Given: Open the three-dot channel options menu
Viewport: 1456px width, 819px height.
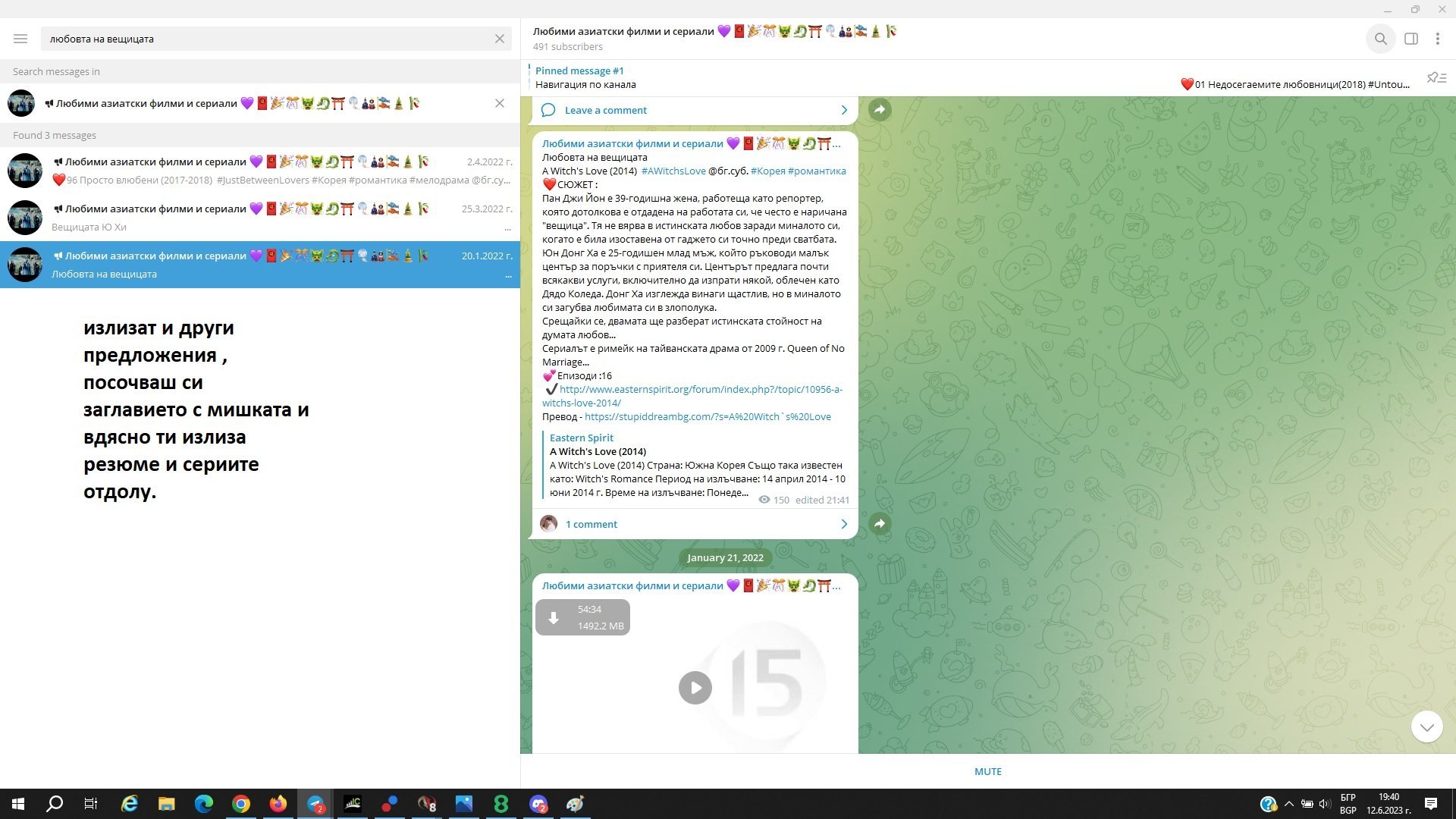Looking at the screenshot, I should point(1437,39).
